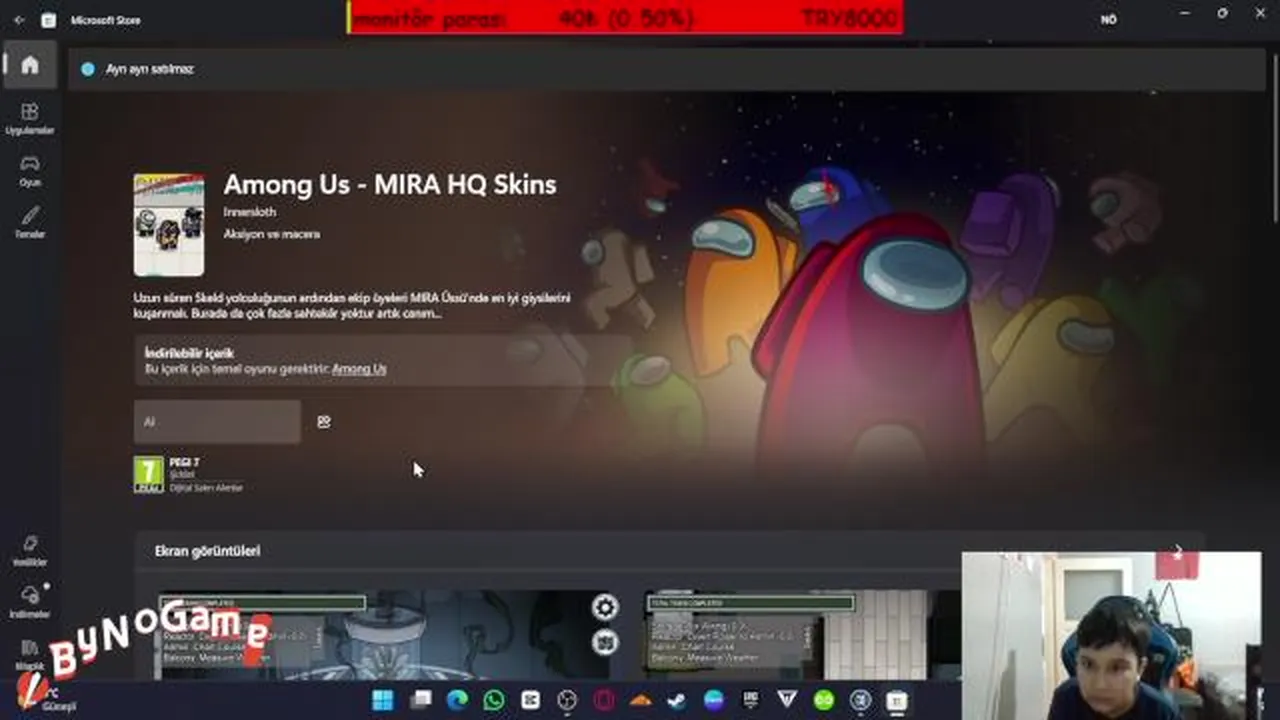Open İndirmeler (Downloads) in sidebar
The image size is (1280, 720).
pos(30,601)
